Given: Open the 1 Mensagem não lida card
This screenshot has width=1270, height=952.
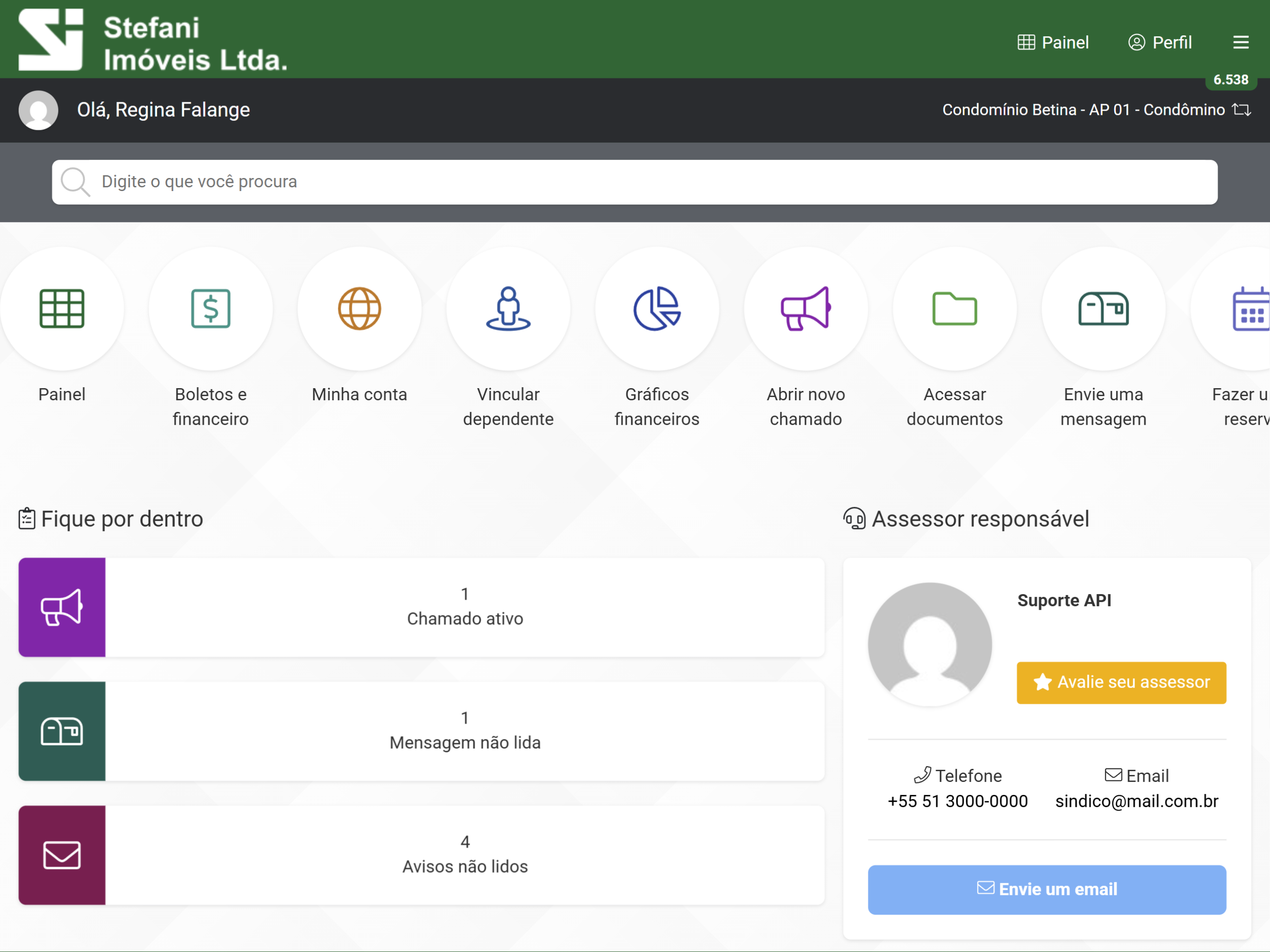Looking at the screenshot, I should (x=422, y=731).
